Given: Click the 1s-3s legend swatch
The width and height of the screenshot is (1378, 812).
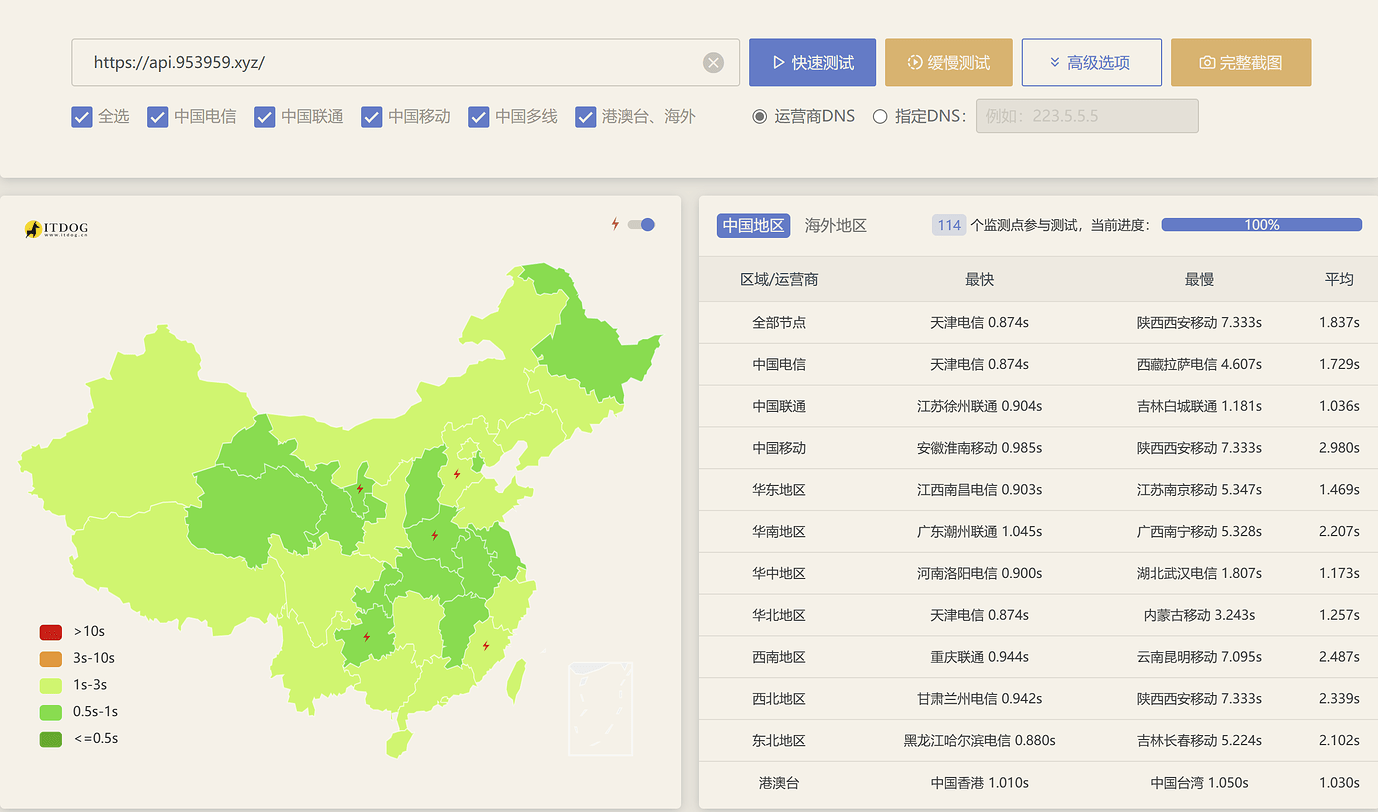Looking at the screenshot, I should (x=51, y=686).
